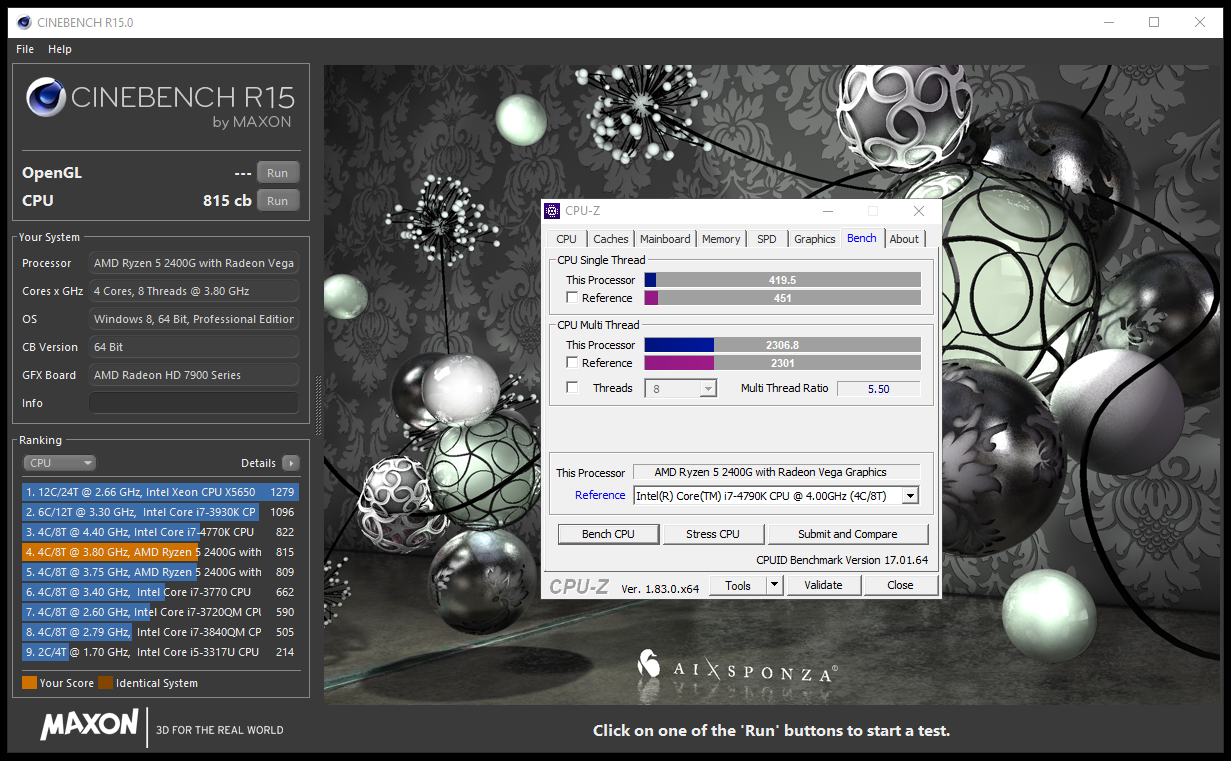Click the Info input field in Your System
Screen dimensions: 1231x761
click(194, 403)
